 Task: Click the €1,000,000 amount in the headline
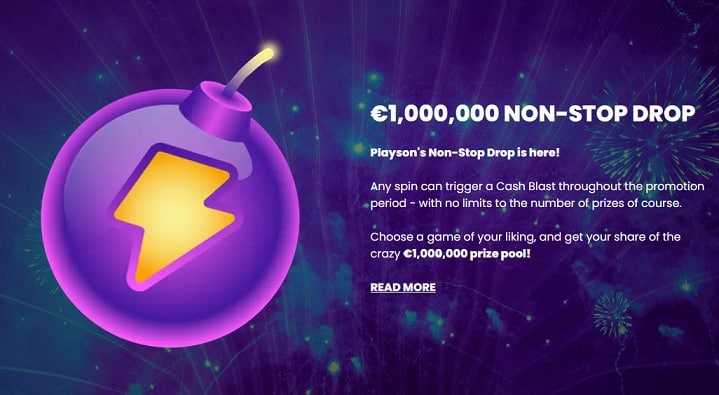434,114
